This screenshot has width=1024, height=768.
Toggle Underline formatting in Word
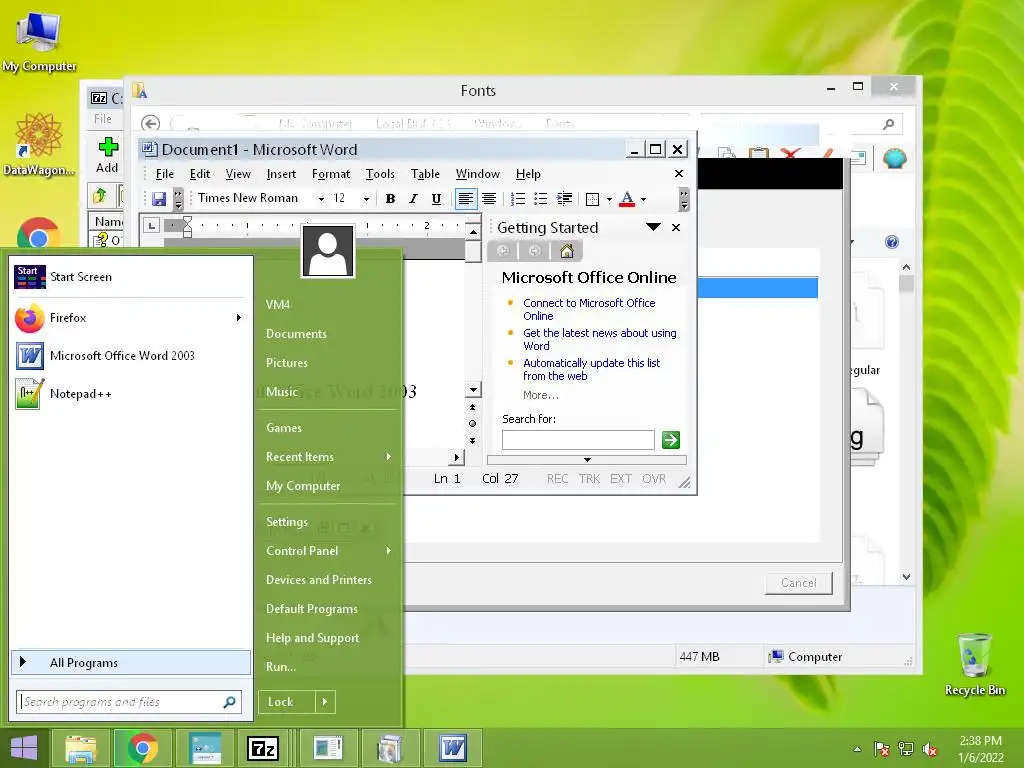pos(436,199)
